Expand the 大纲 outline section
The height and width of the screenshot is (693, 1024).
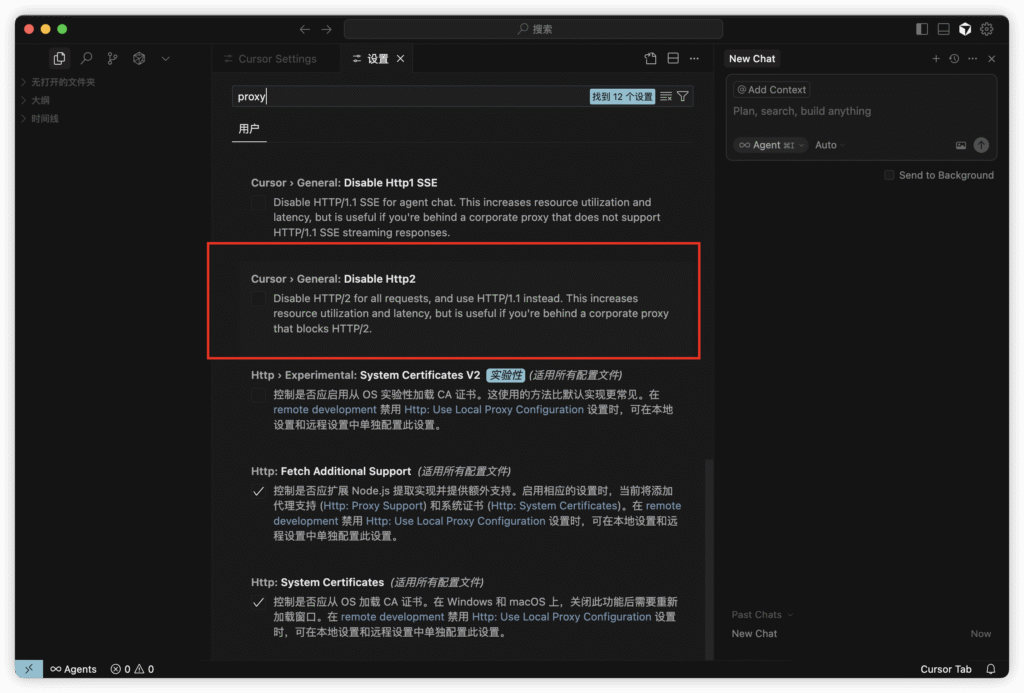click(x=40, y=100)
